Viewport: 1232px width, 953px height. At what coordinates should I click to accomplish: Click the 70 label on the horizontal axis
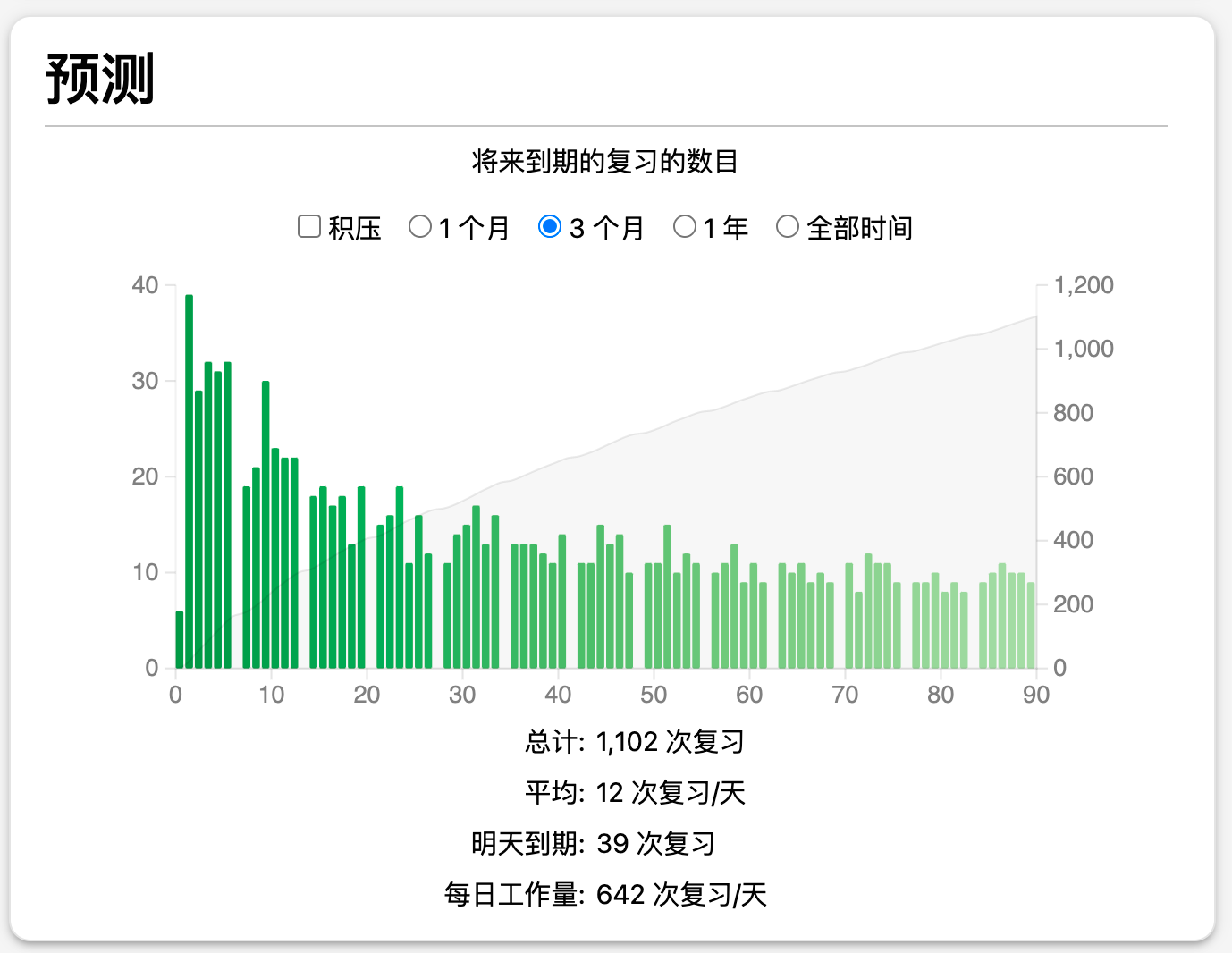(x=845, y=695)
